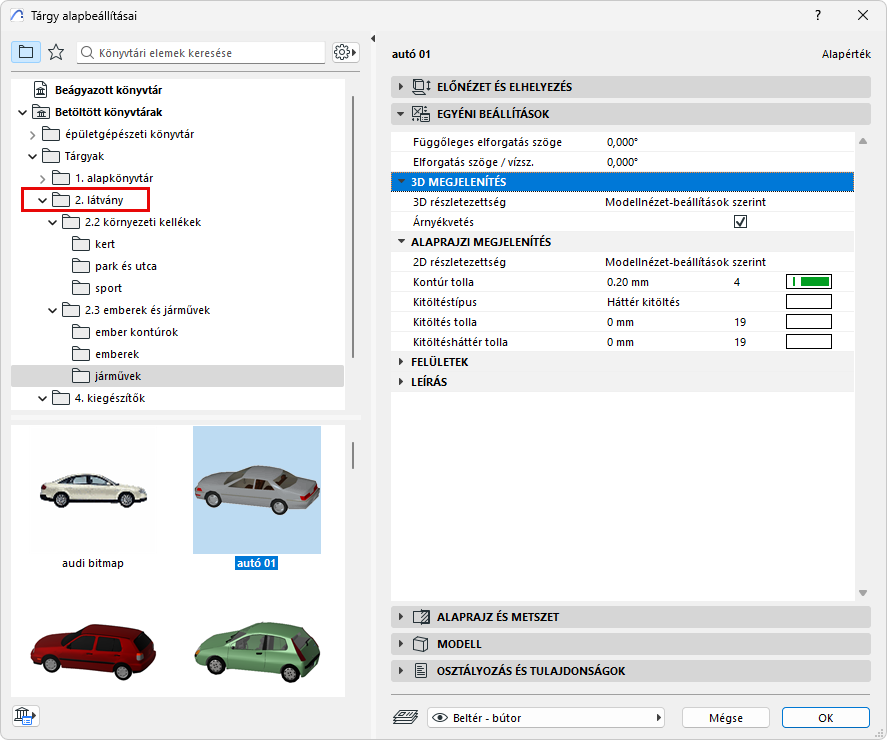Select the audi bitmap thumbnail
This screenshot has height=740, width=887.
click(x=92, y=490)
